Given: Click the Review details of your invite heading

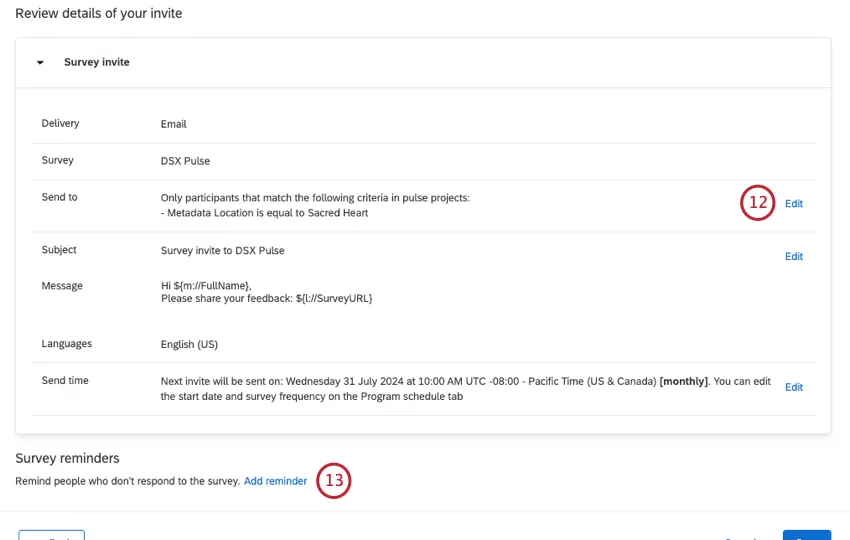Looking at the screenshot, I should click(98, 14).
